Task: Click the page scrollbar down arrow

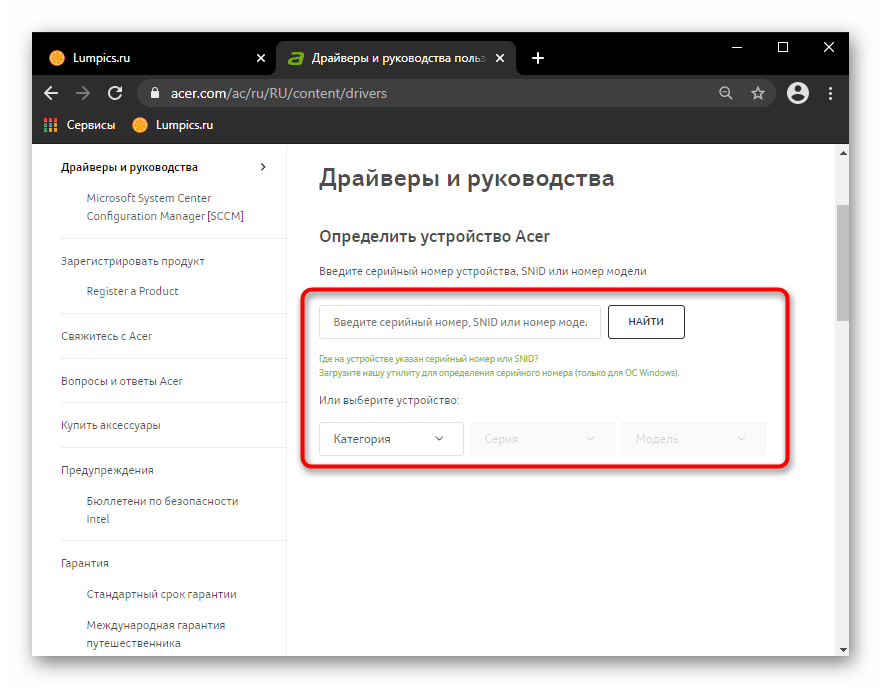Action: click(x=843, y=649)
